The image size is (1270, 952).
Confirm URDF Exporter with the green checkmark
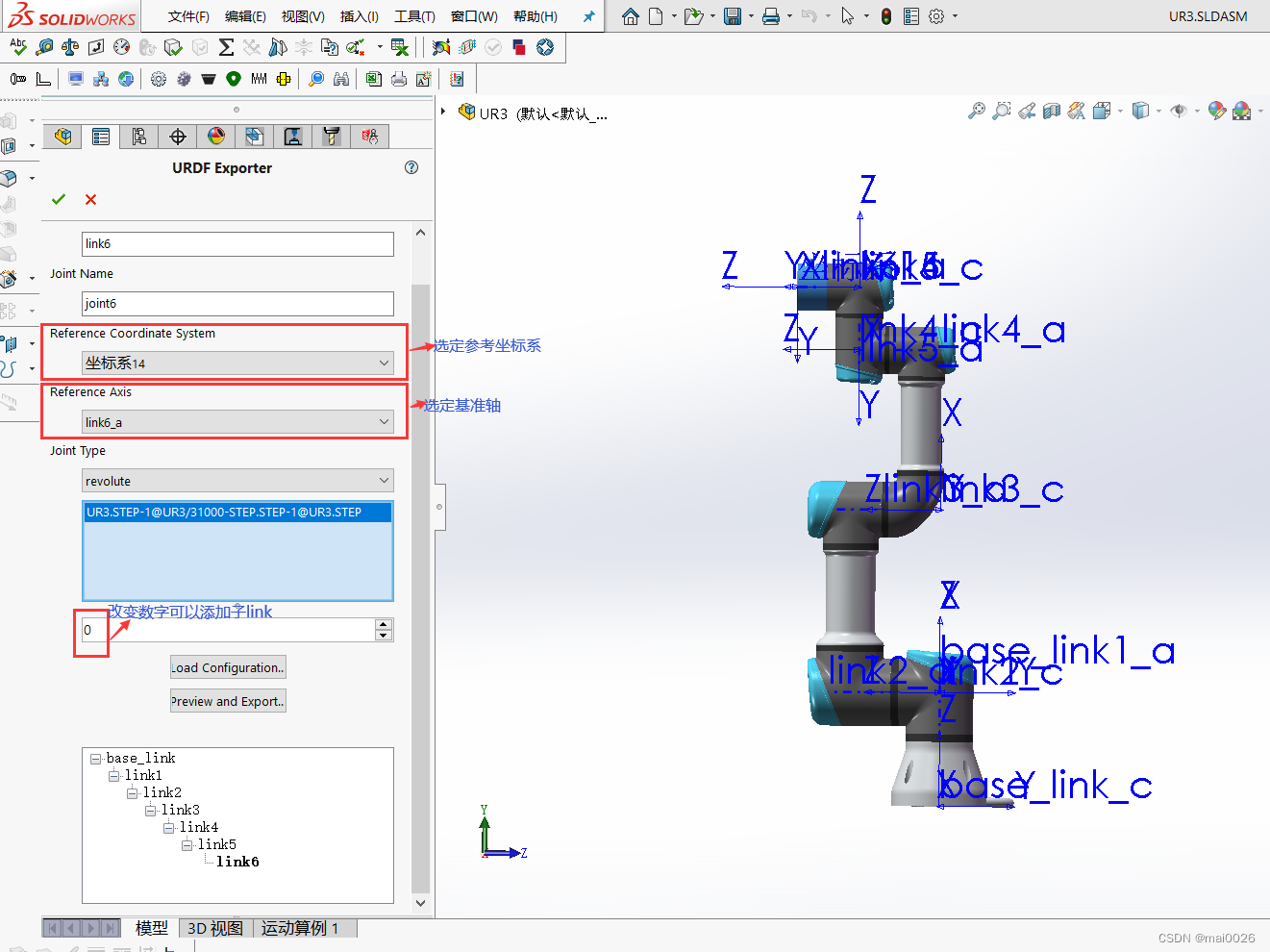point(58,199)
